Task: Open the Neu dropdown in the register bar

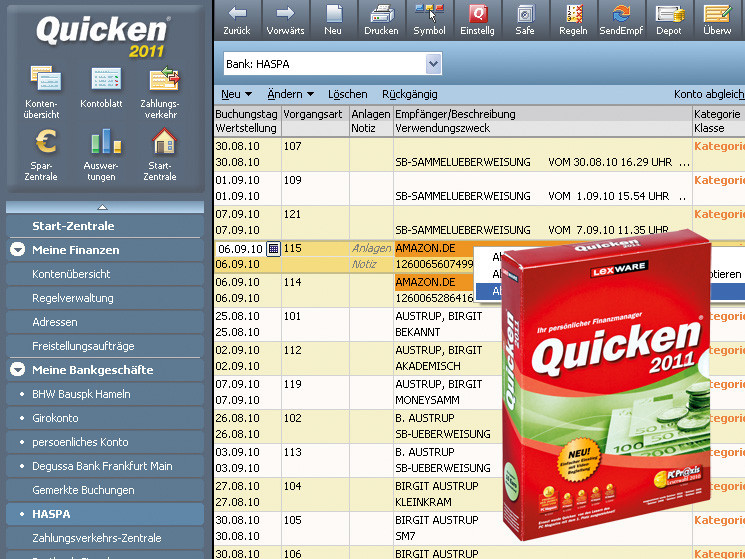Action: [236, 94]
